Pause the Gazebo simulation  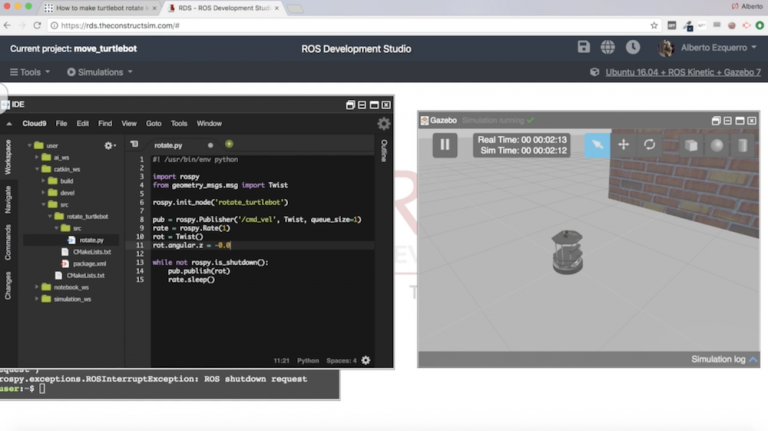445,145
